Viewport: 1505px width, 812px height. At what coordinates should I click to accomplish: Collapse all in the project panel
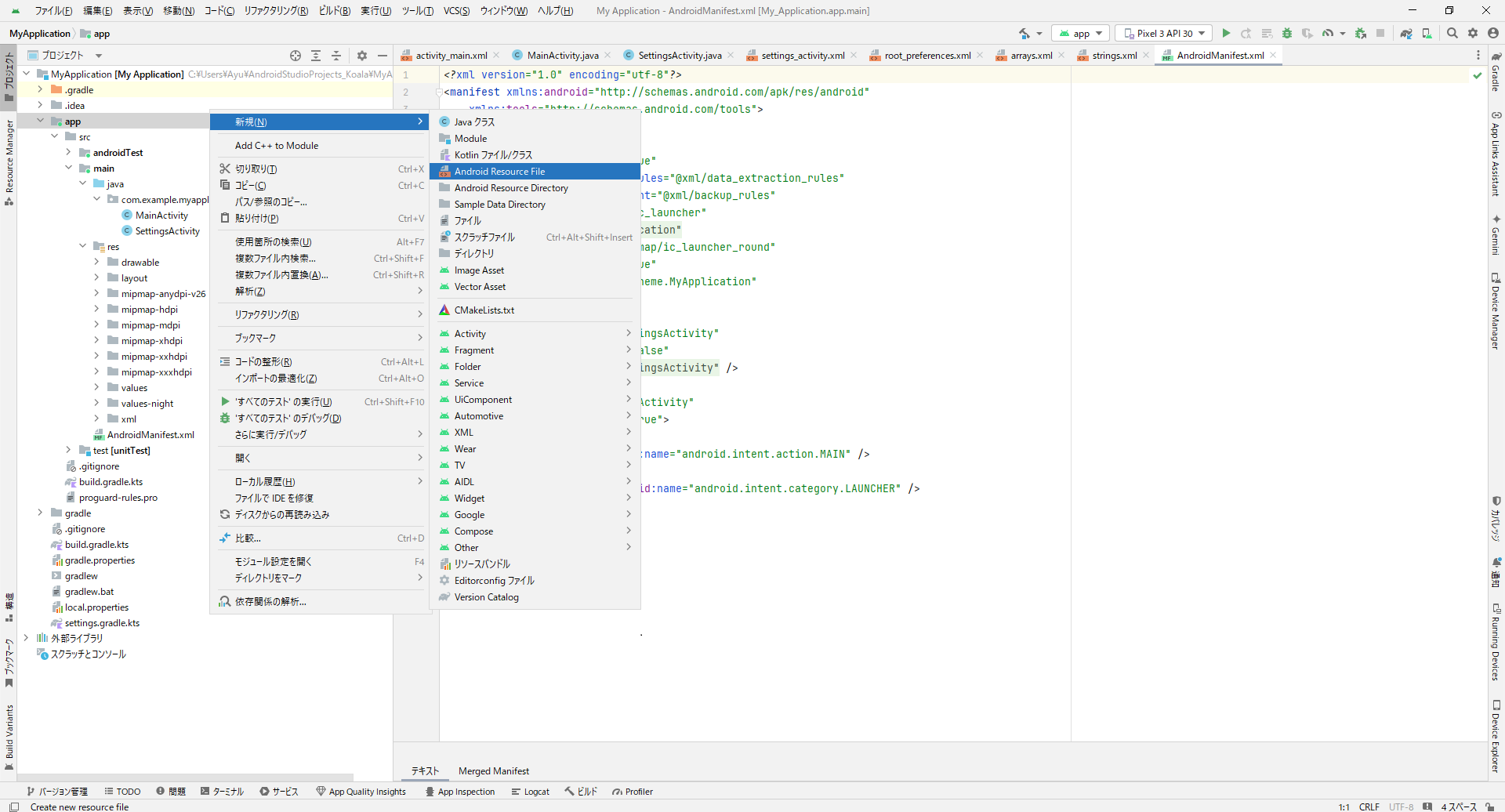click(336, 56)
